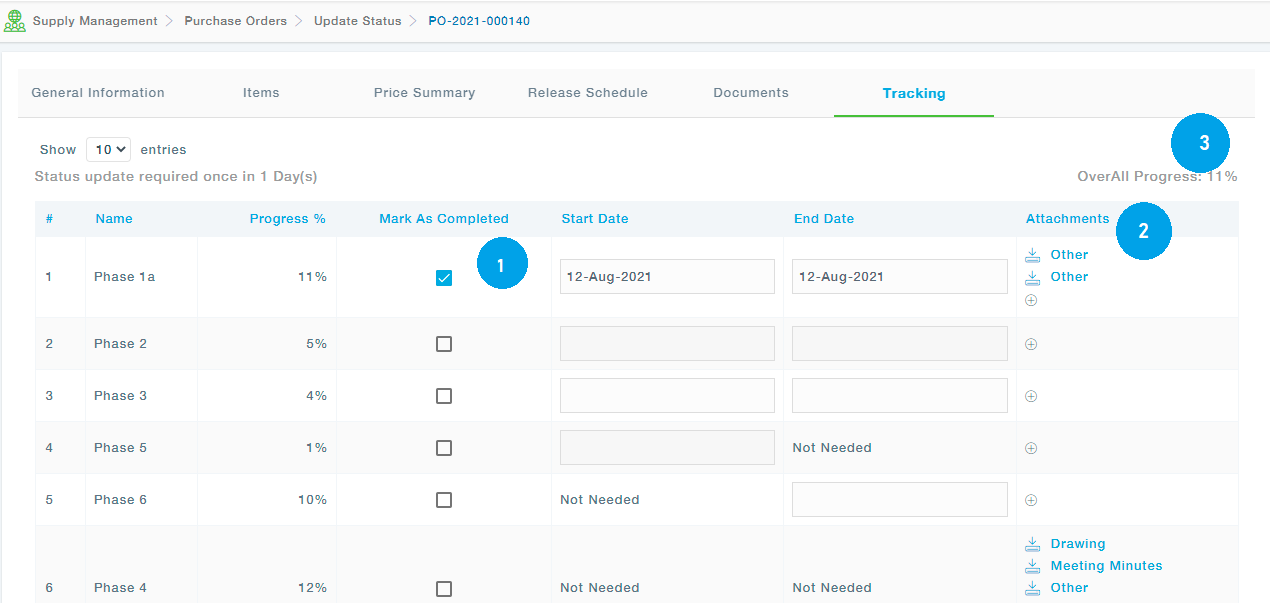The image size is (1270, 603).
Task: Download the Meeting Minutes attachment icon
Action: [x=1033, y=566]
